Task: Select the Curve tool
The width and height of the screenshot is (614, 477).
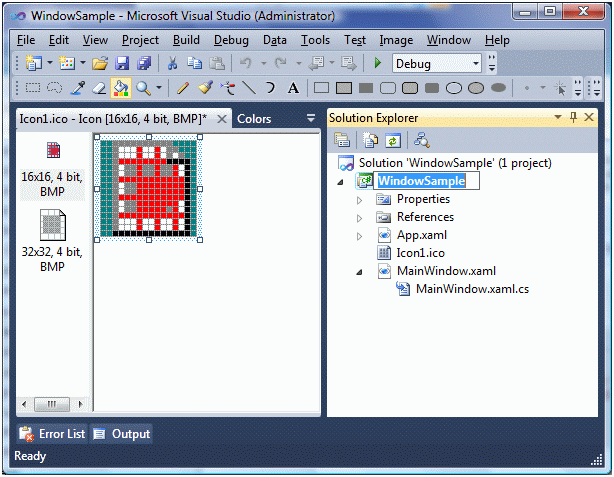Action: pyautogui.click(x=270, y=88)
